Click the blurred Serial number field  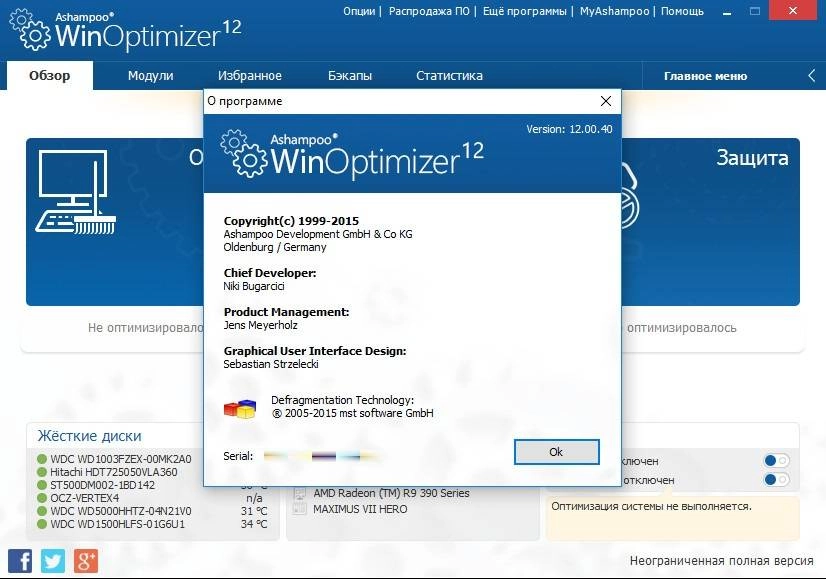coord(320,456)
